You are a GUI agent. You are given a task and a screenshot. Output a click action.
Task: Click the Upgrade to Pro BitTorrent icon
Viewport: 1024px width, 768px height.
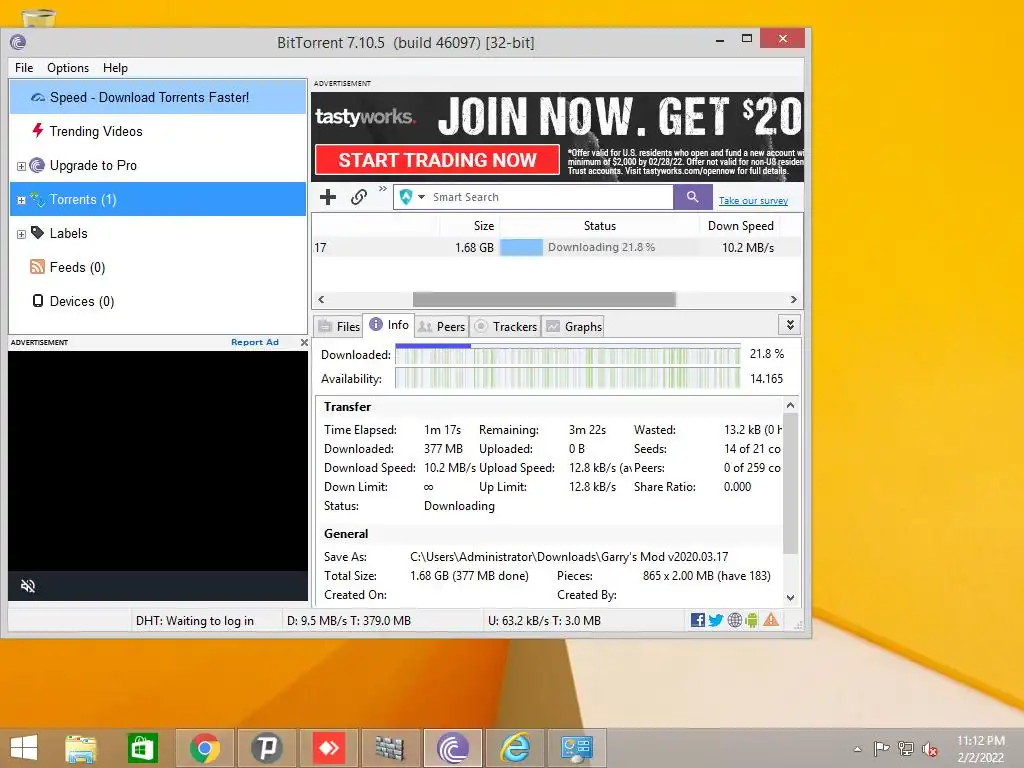pyautogui.click(x=37, y=165)
